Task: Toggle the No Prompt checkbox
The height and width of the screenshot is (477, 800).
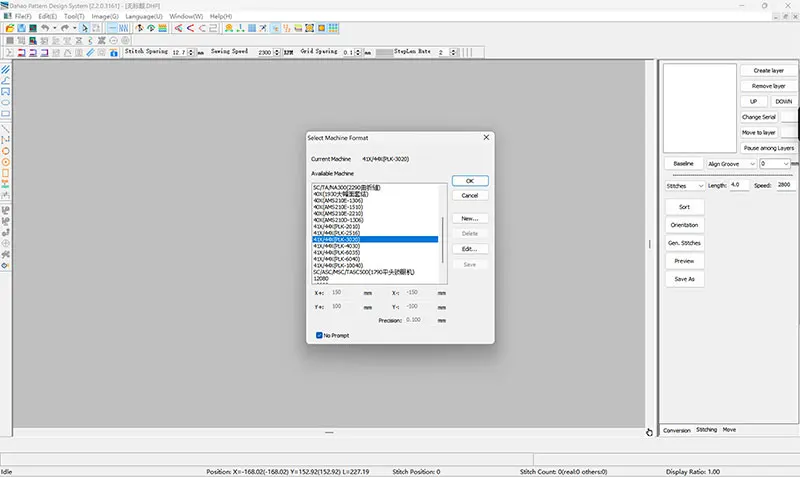Action: [319, 335]
